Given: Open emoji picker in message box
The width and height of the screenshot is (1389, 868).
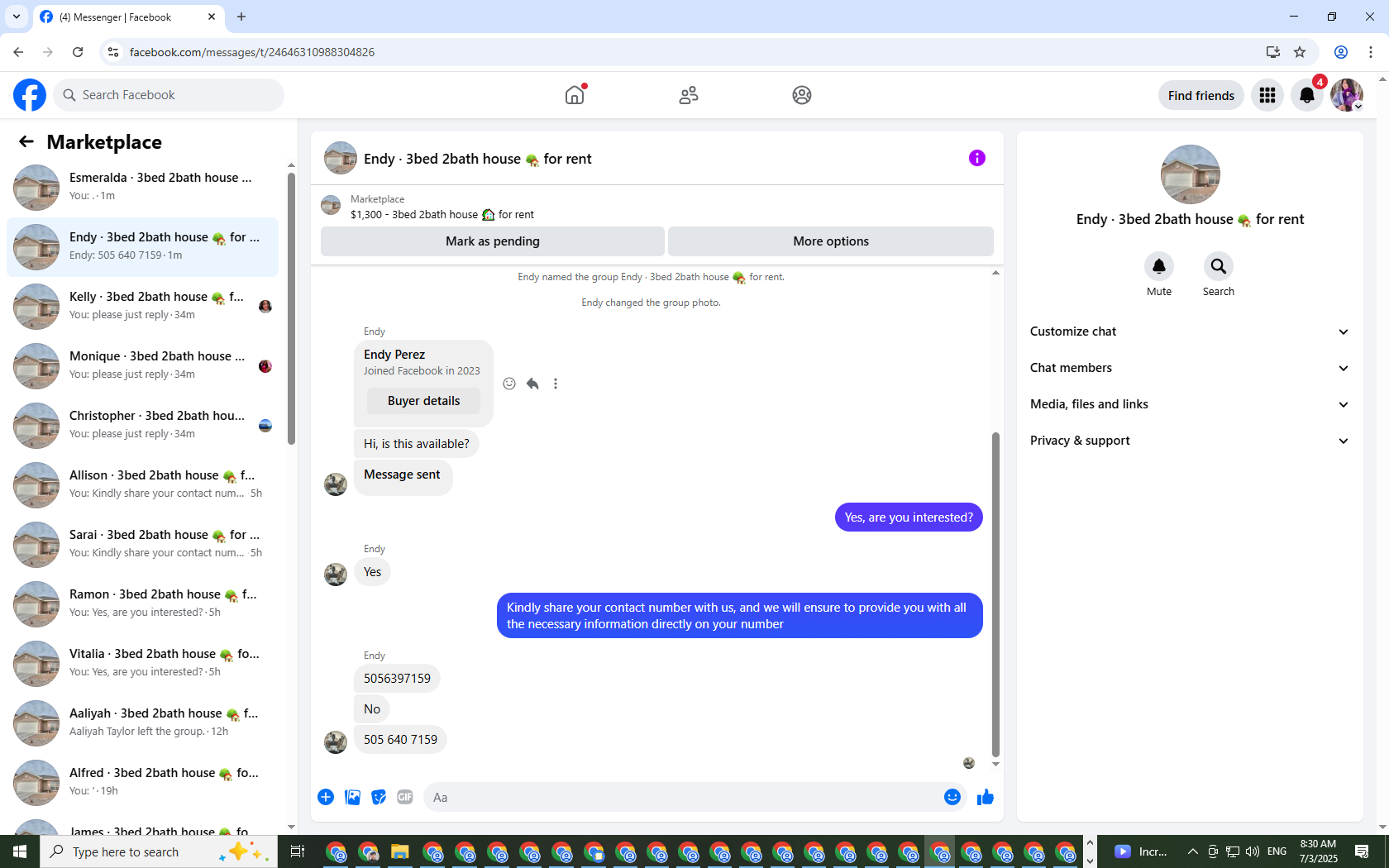Looking at the screenshot, I should tap(952, 797).
